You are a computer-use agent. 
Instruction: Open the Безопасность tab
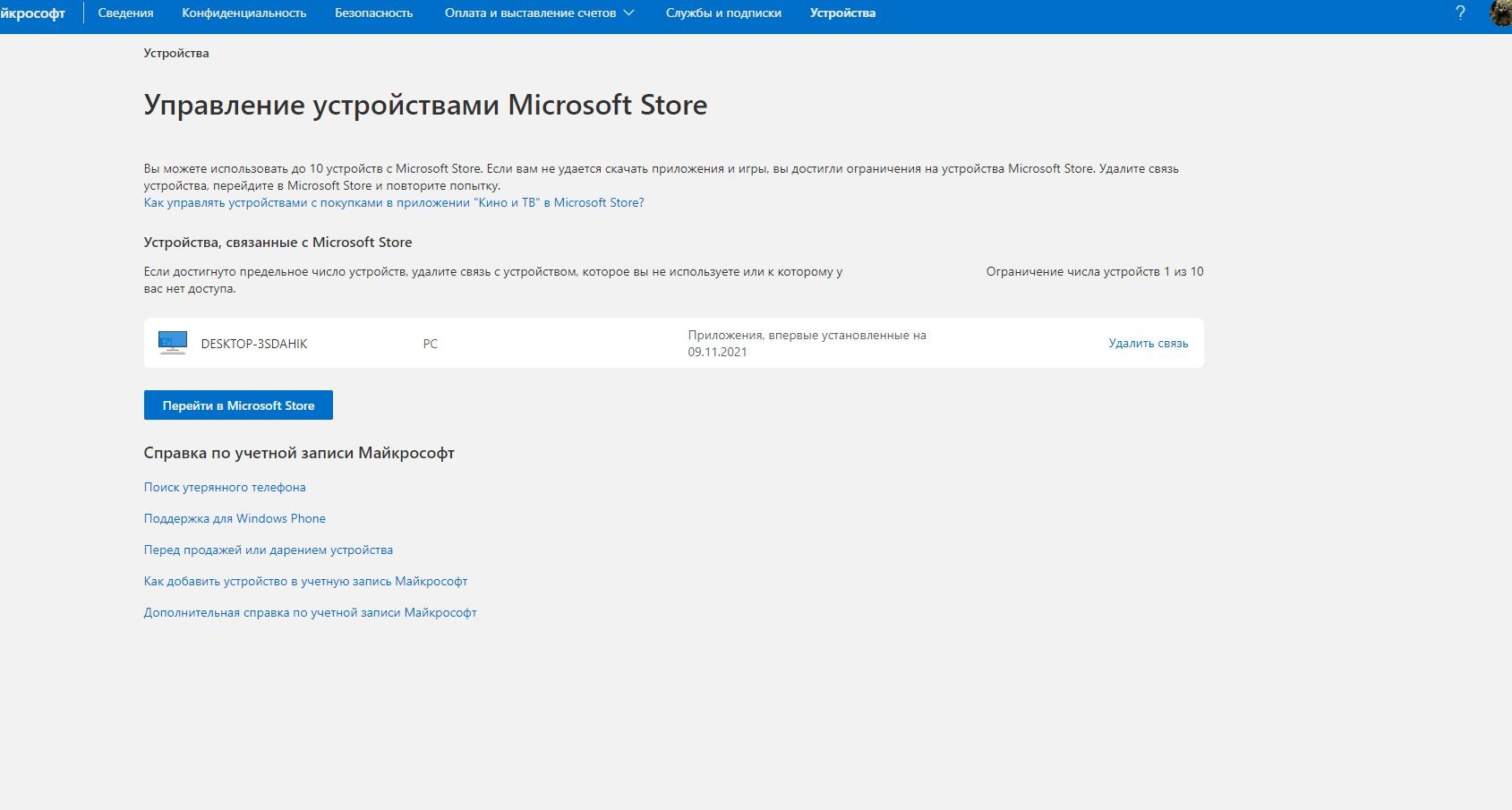pos(374,13)
